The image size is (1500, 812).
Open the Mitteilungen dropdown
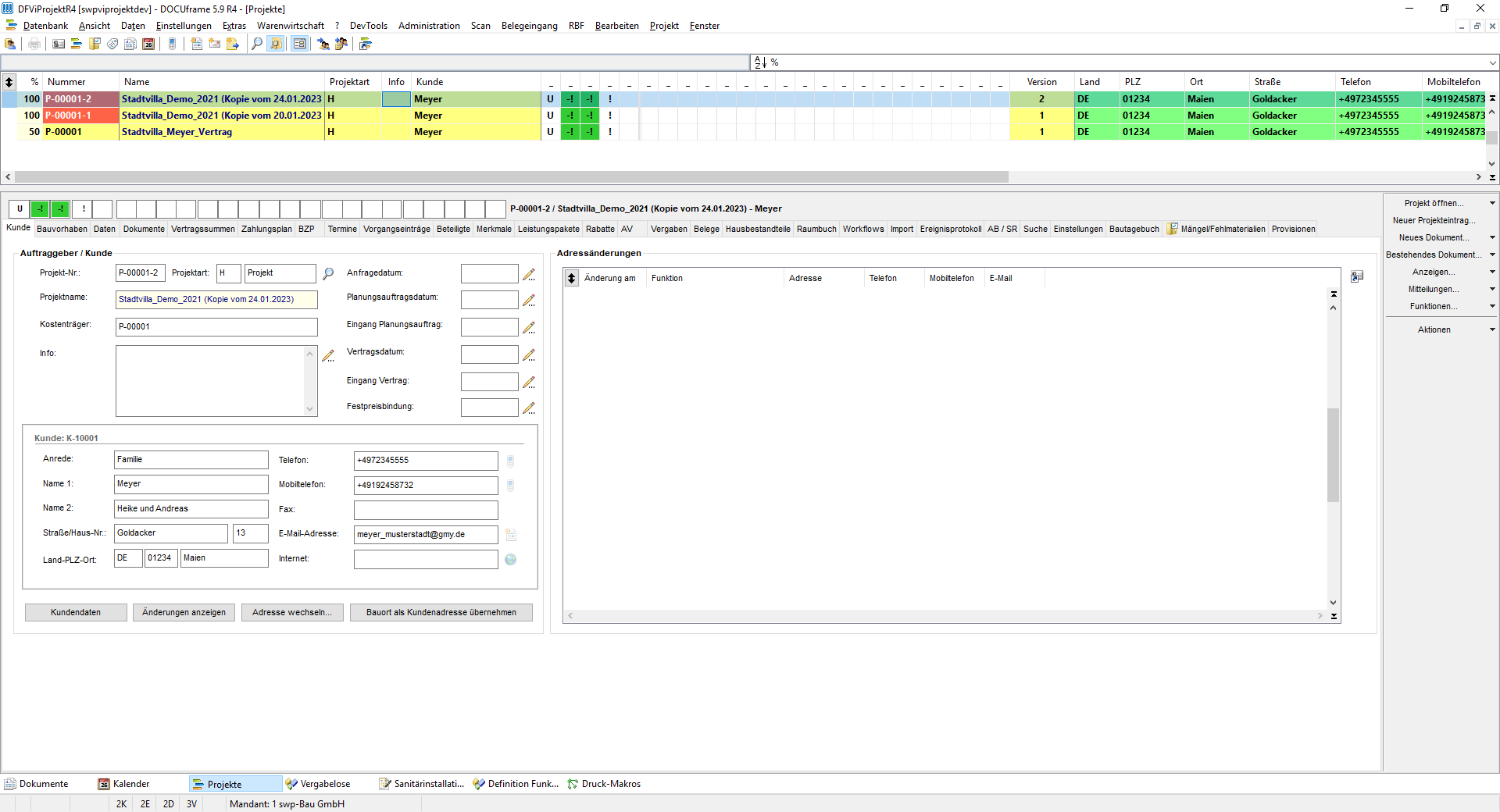(x=1492, y=289)
